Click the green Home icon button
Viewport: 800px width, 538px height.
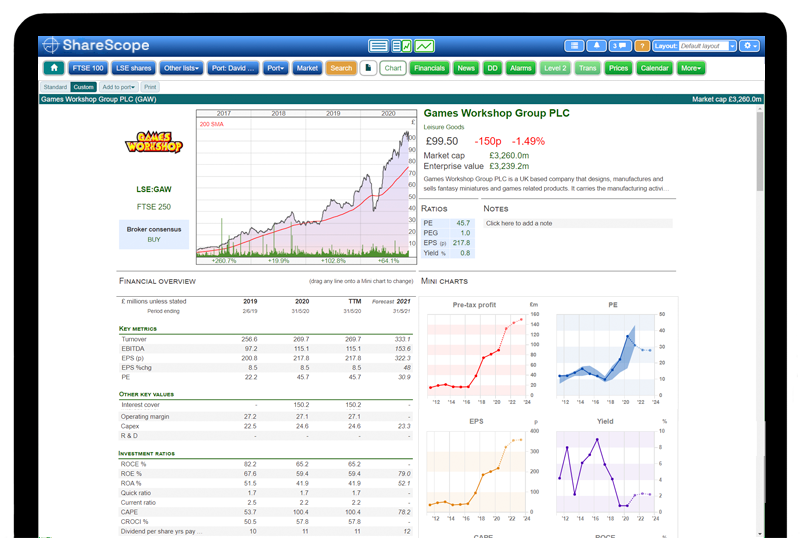pos(54,68)
